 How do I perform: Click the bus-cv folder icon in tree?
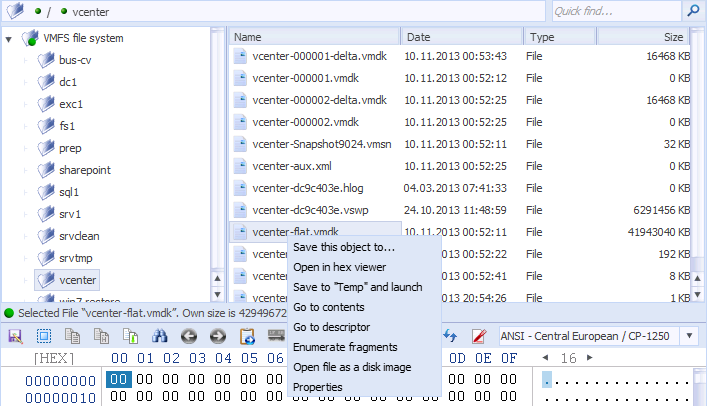click(x=46, y=60)
